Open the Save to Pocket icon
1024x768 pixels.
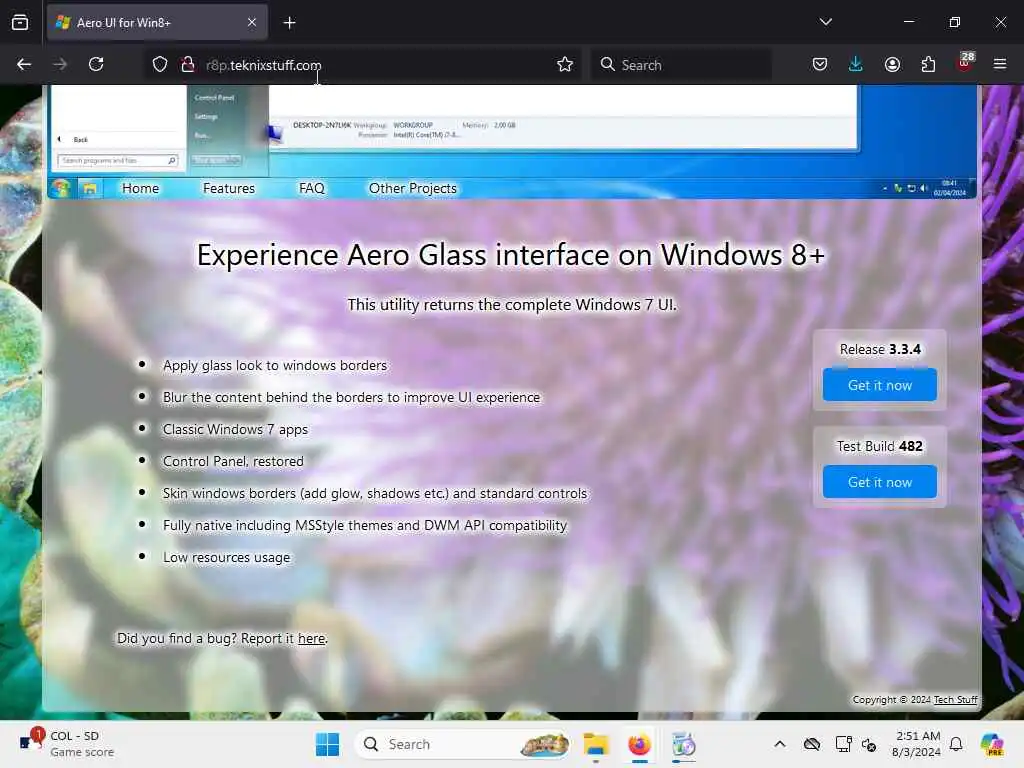coord(820,64)
